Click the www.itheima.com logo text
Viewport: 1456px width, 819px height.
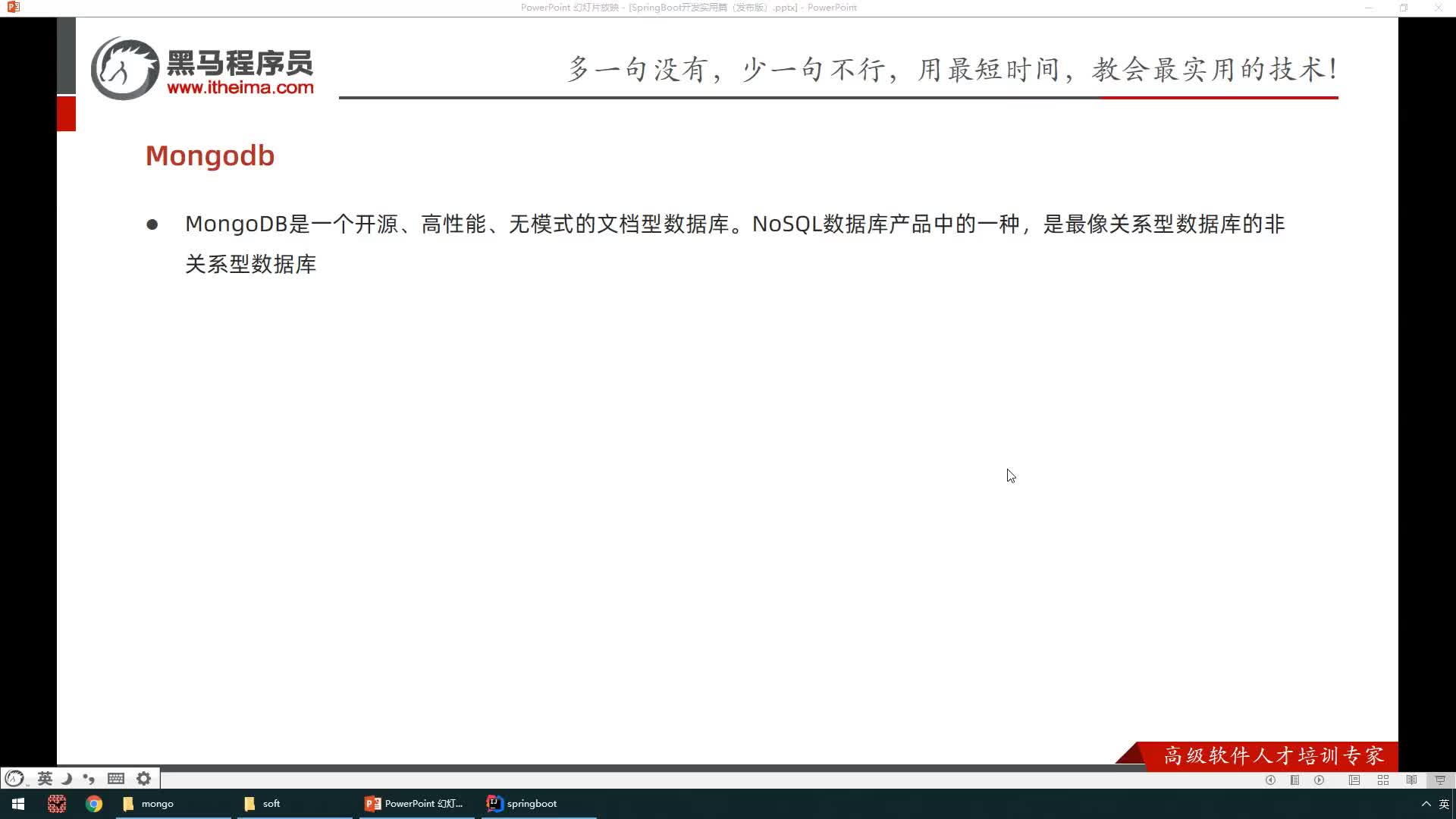click(240, 87)
